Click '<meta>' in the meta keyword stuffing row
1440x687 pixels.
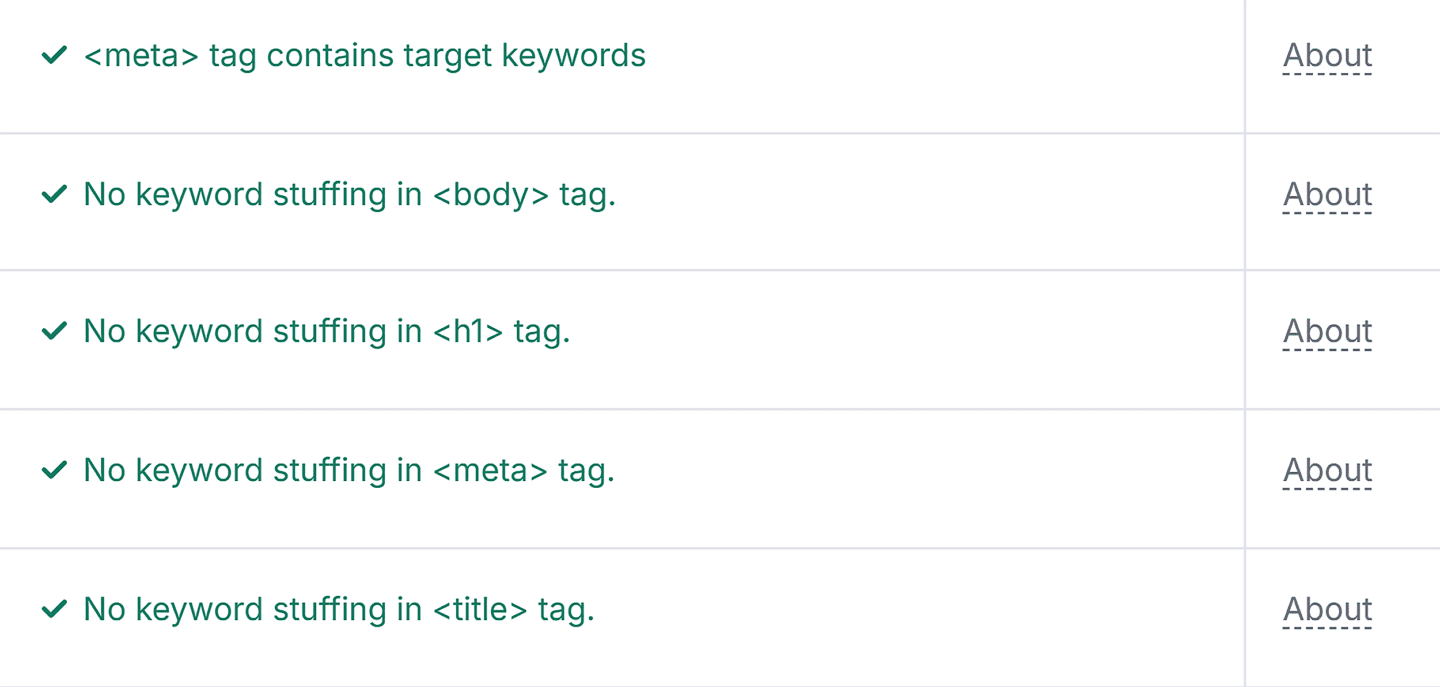490,470
